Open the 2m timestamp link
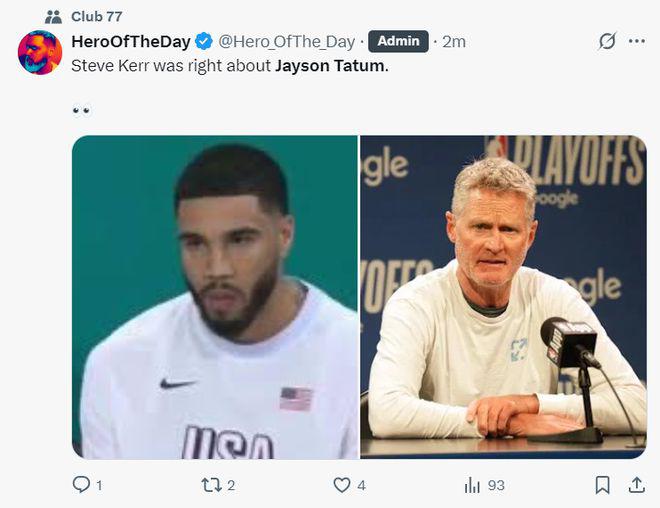This screenshot has width=660, height=508. point(454,42)
